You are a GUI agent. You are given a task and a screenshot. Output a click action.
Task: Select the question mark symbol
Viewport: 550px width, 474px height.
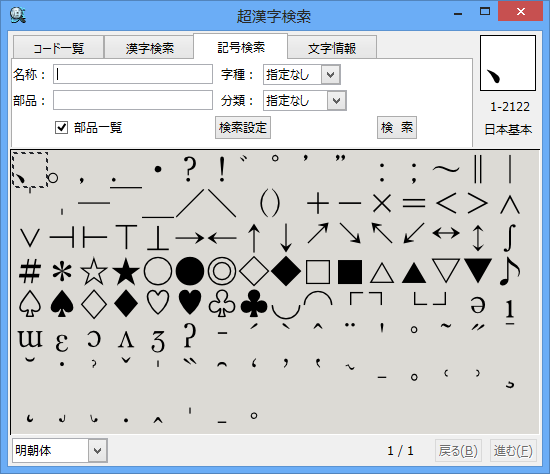[190, 169]
